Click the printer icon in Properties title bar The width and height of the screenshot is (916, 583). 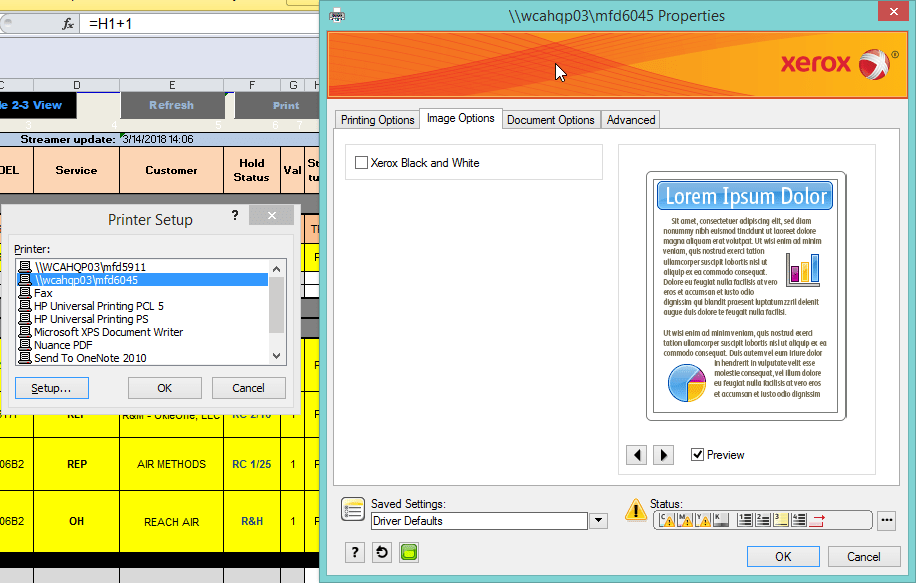pyautogui.click(x=337, y=15)
